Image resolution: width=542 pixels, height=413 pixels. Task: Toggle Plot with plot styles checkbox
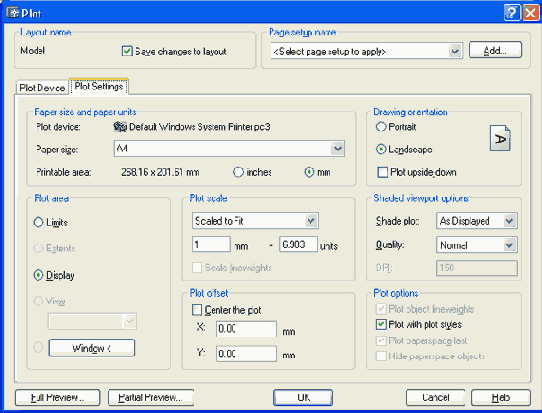[x=381, y=324]
